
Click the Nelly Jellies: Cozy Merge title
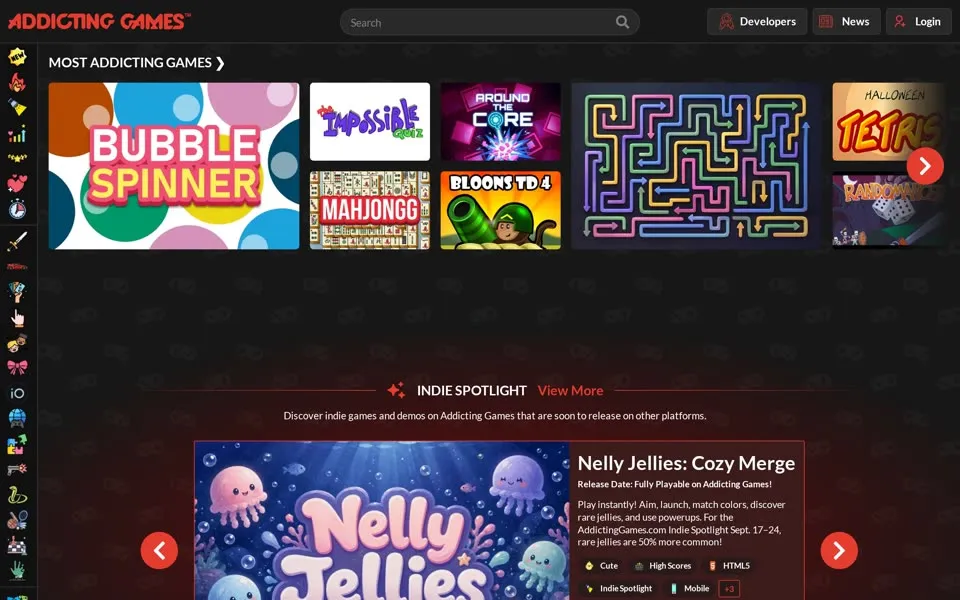click(x=686, y=463)
